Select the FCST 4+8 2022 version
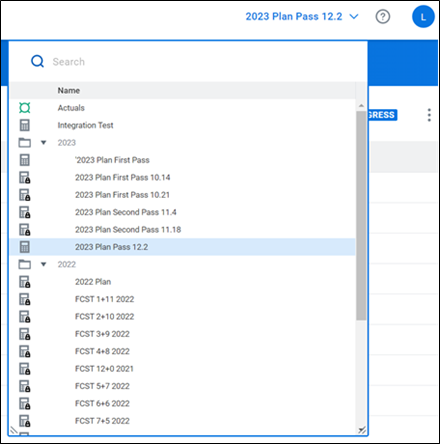Viewport: 440px width, 444px height. pyautogui.click(x=102, y=351)
